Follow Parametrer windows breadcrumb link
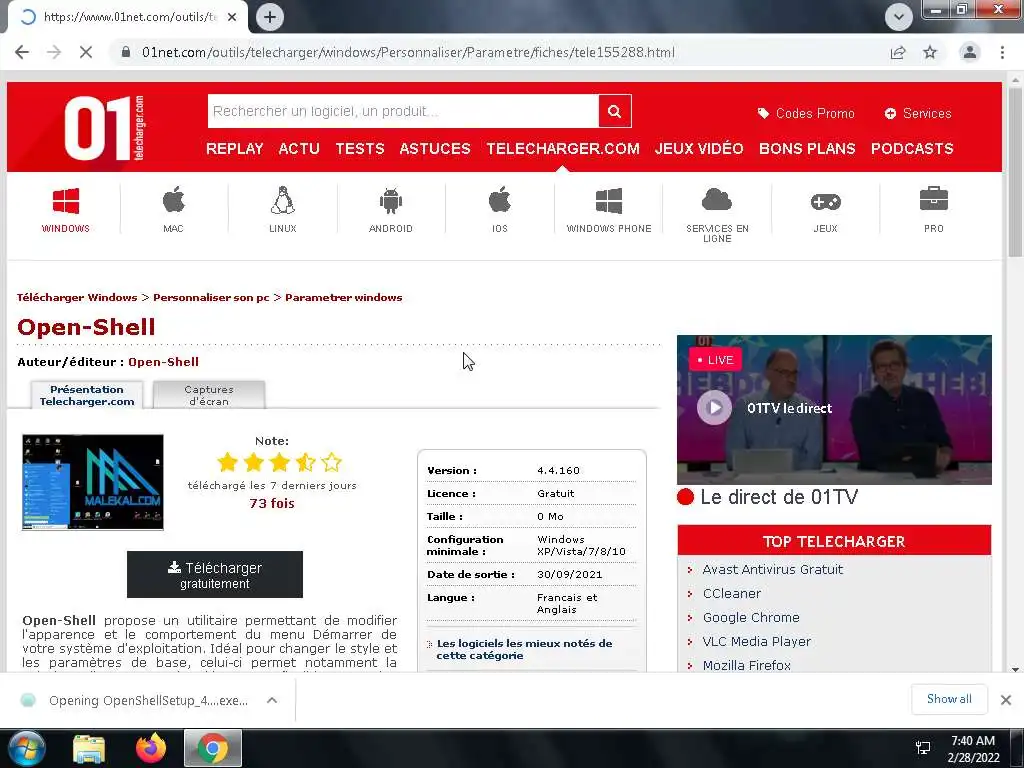This screenshot has height=768, width=1024. point(344,297)
